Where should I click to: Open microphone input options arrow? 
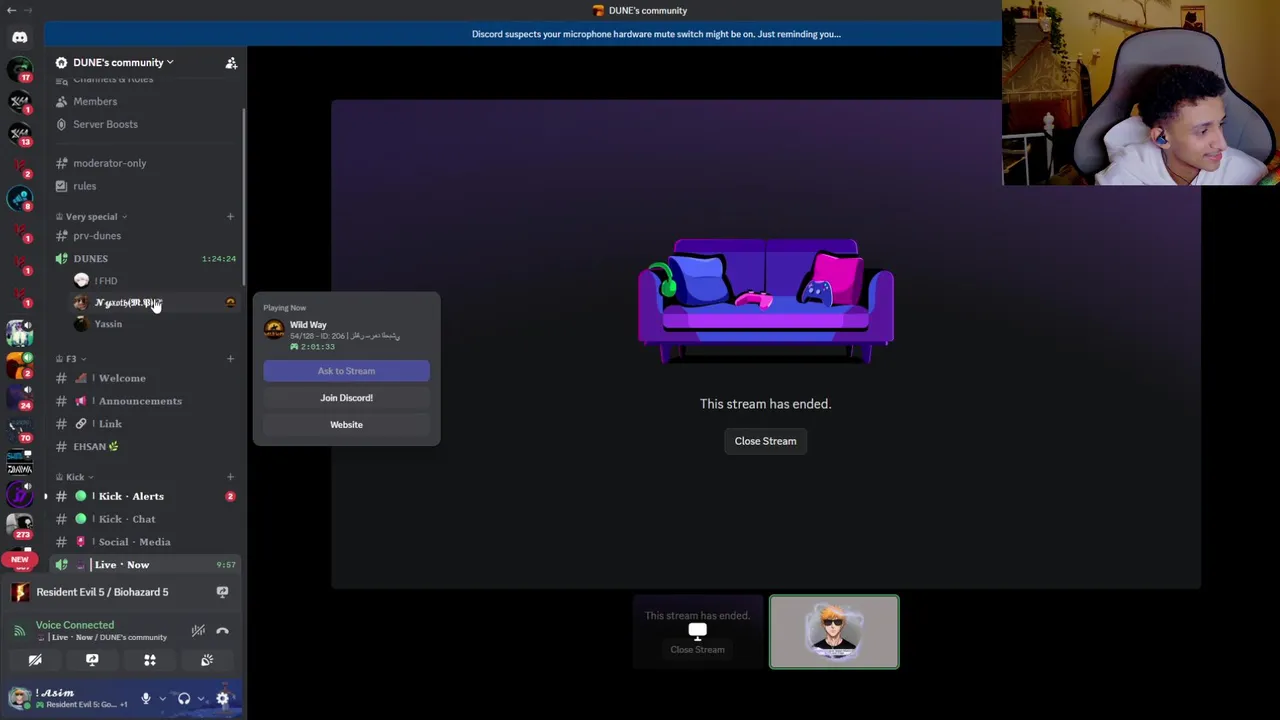162,699
